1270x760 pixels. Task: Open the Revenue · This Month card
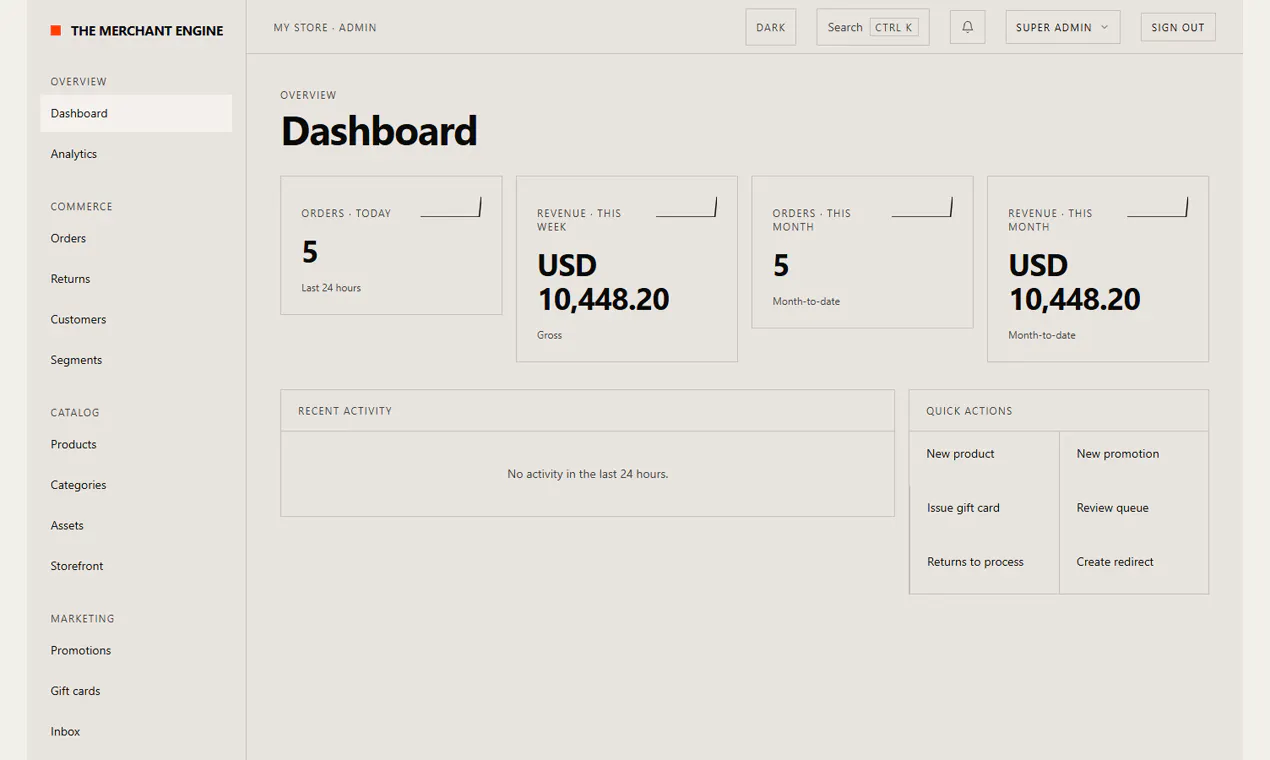(1098, 269)
